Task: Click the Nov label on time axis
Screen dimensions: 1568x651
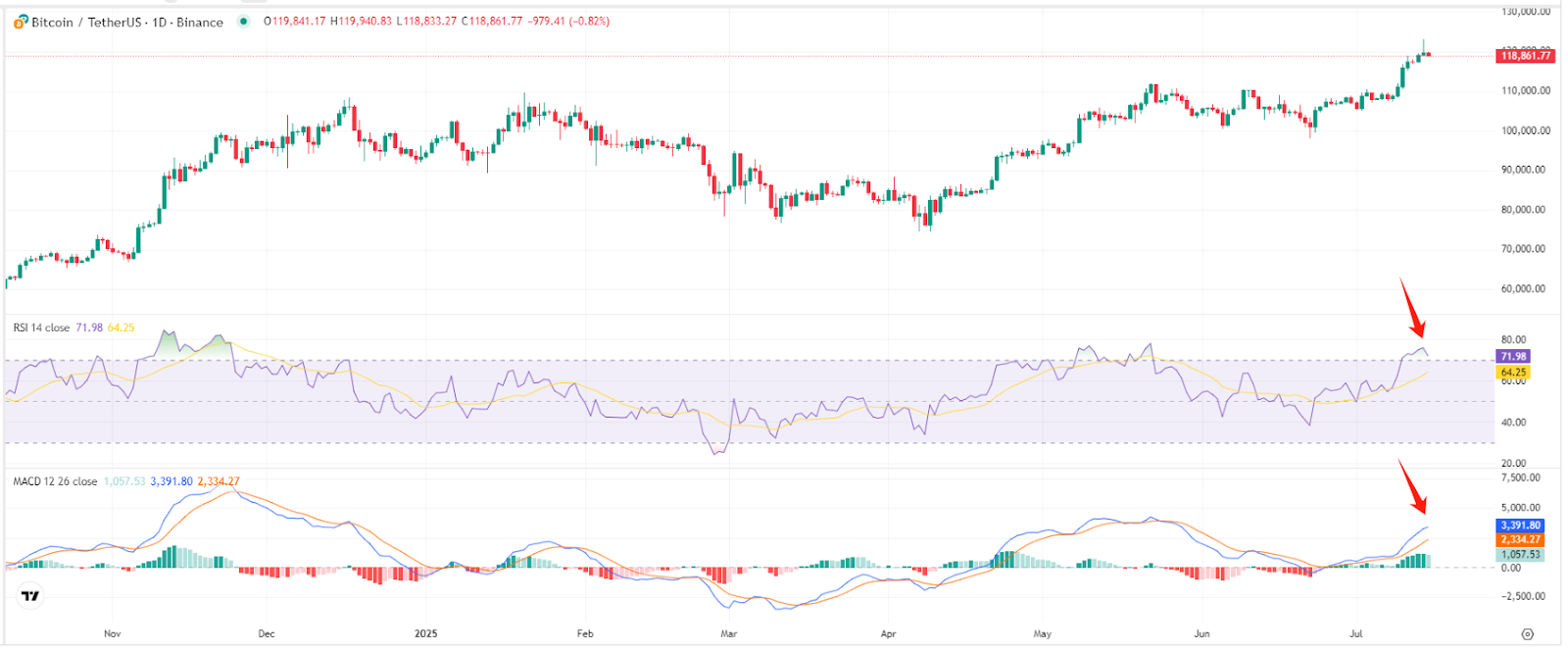Action: click(113, 634)
